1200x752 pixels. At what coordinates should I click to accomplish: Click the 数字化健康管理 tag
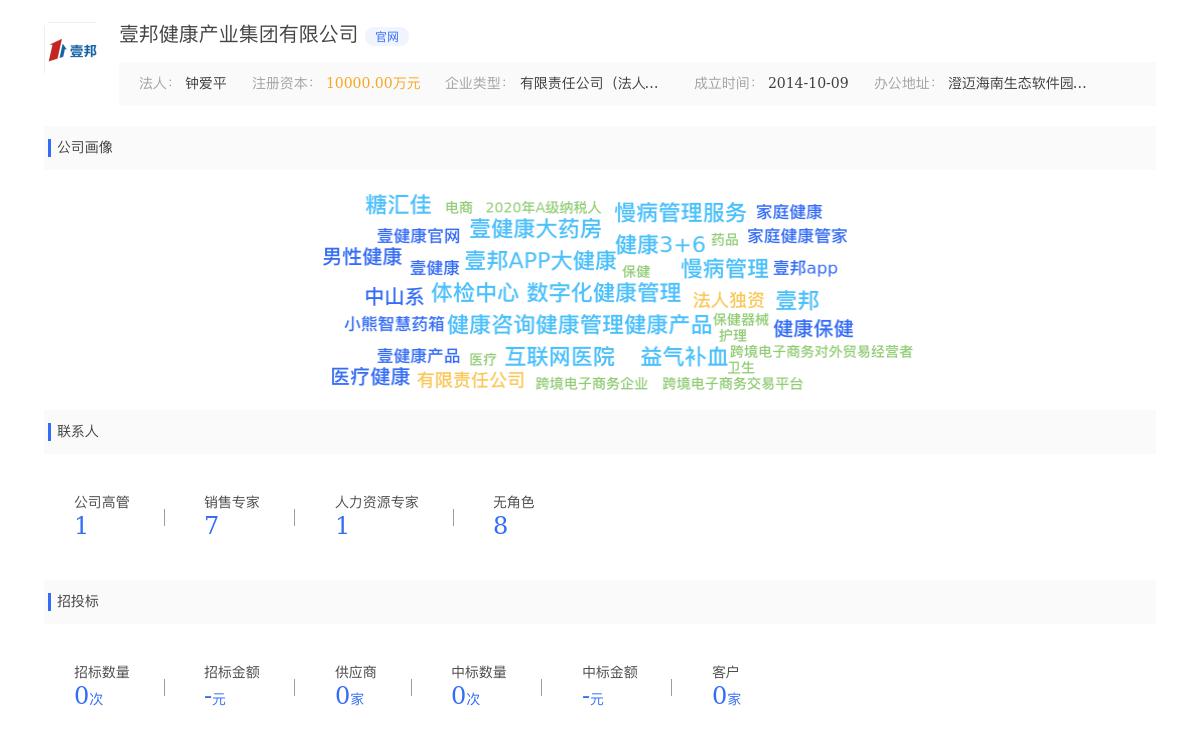pos(603,293)
